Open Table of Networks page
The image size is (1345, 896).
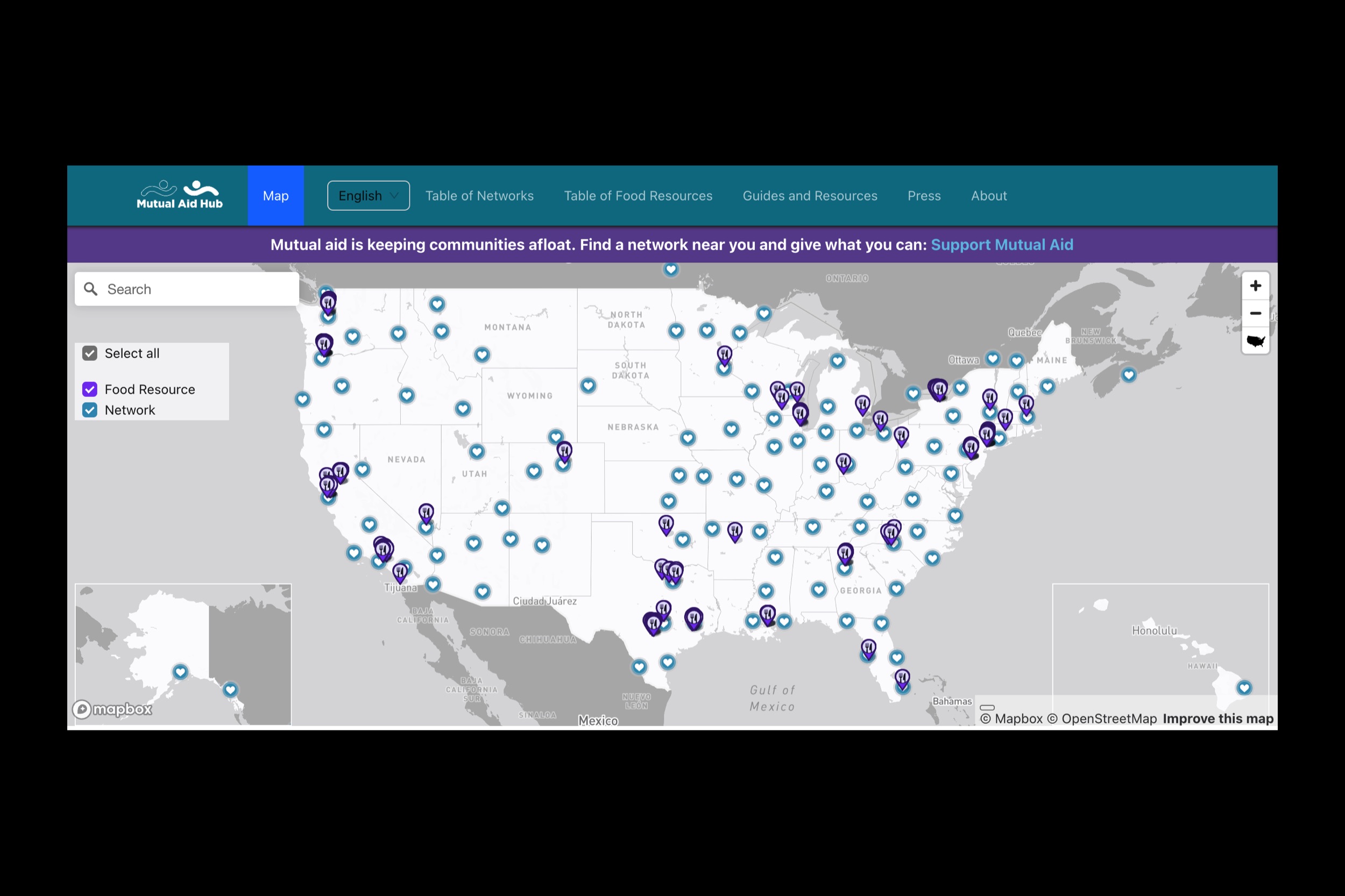(479, 195)
